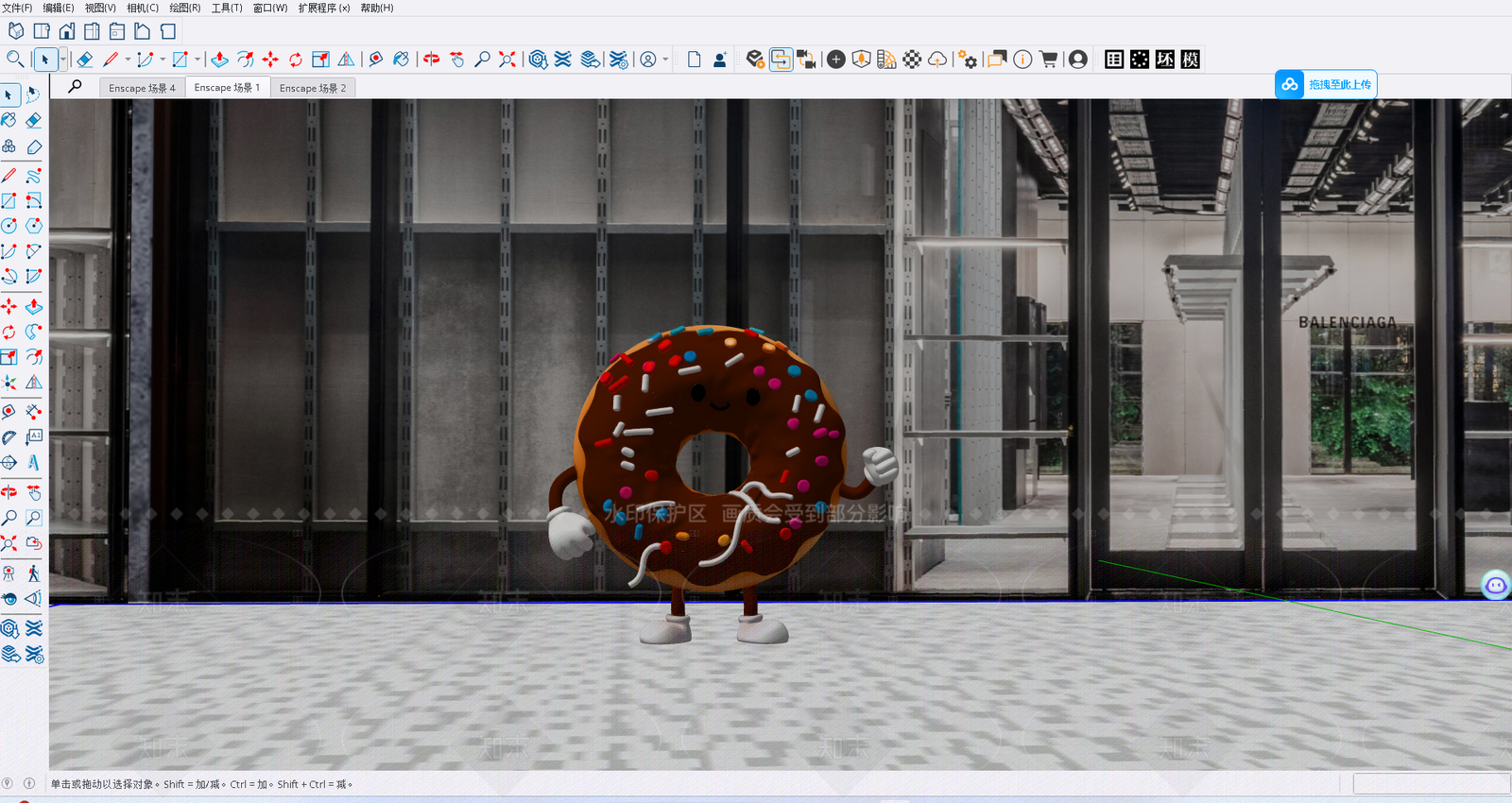Select the Walk tool in left toolbar
Screen dimensions: 1512x803
coord(34,572)
